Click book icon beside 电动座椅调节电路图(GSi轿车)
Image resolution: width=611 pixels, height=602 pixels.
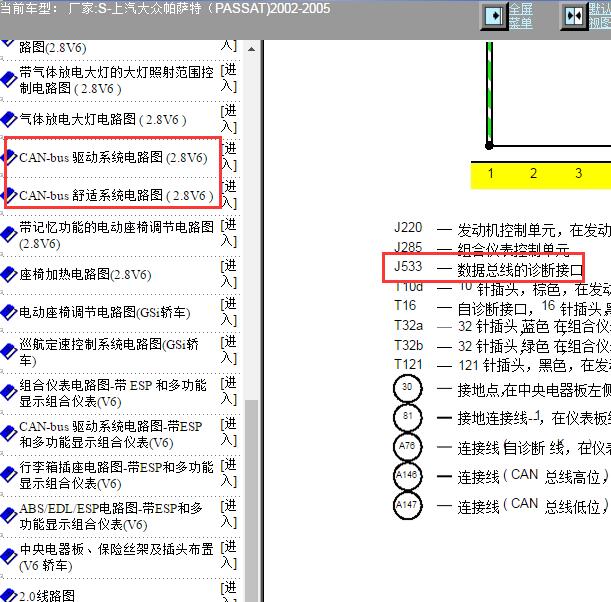point(8,312)
